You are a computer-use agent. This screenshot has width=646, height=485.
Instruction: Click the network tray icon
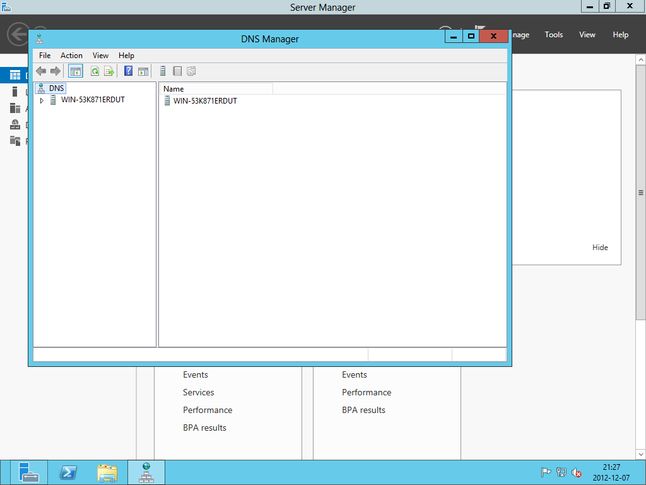point(561,472)
